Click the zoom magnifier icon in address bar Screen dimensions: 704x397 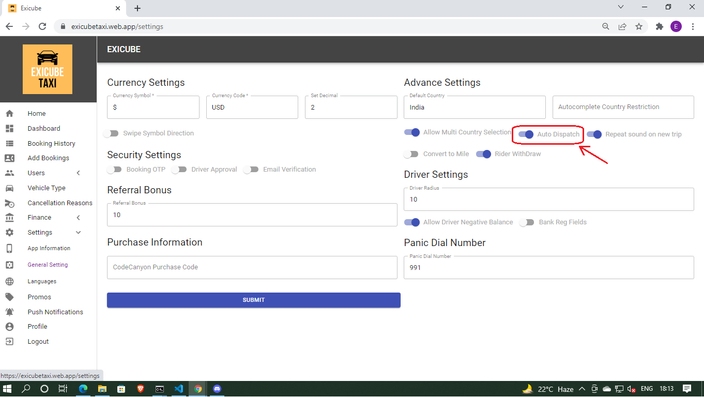606,26
